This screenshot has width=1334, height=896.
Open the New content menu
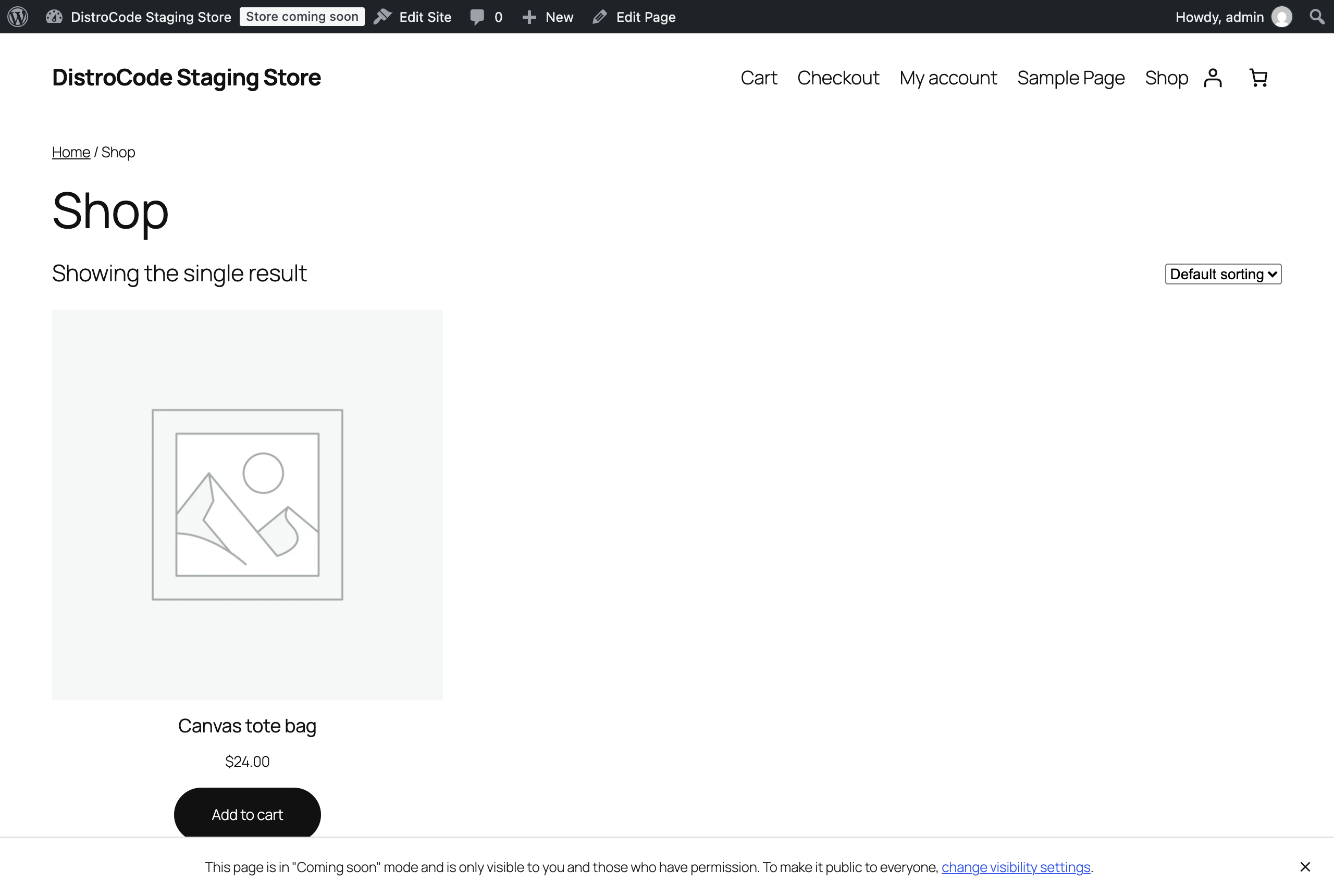[x=548, y=17]
